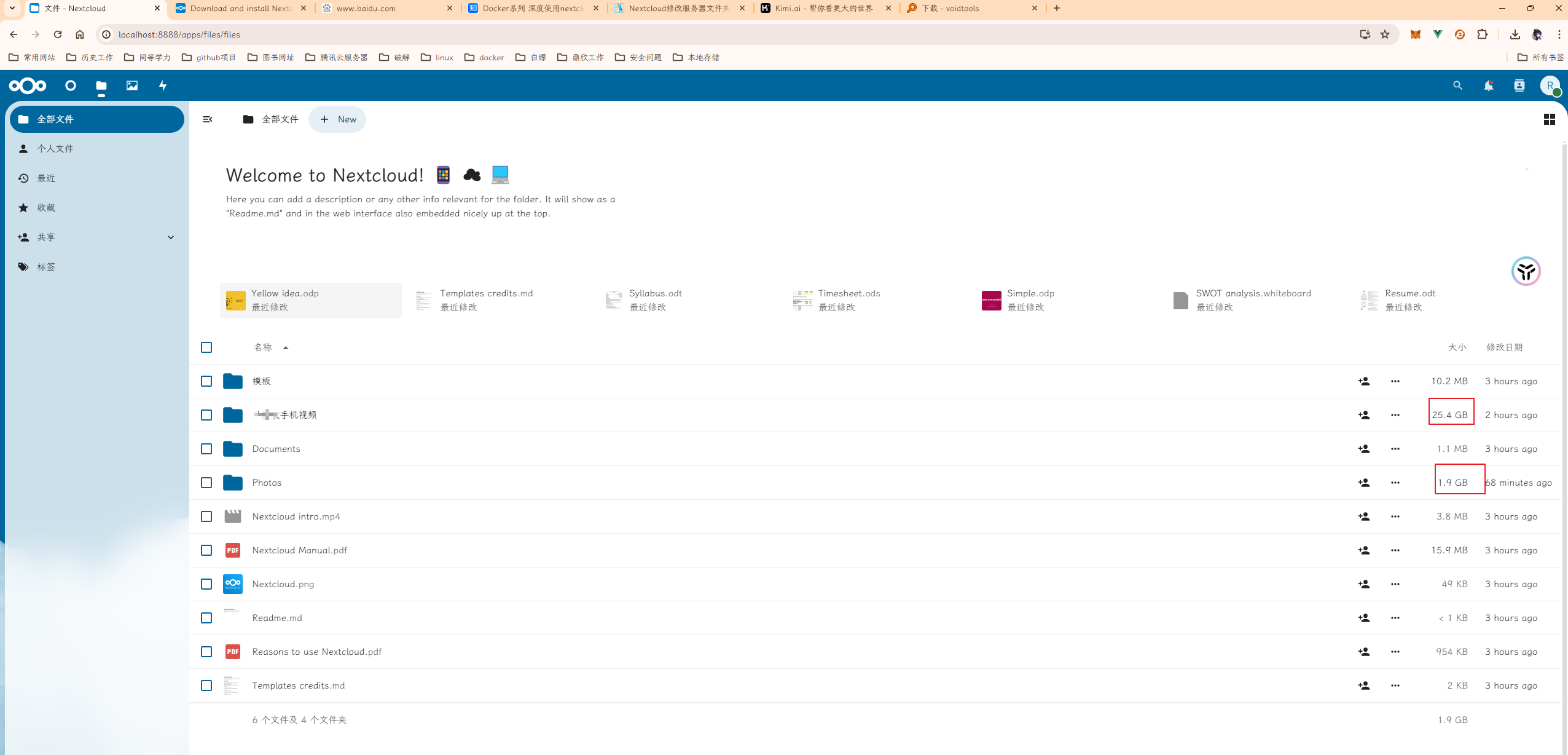The height and width of the screenshot is (755, 1568).
Task: Click the Nextcloud logo
Action: (28, 85)
